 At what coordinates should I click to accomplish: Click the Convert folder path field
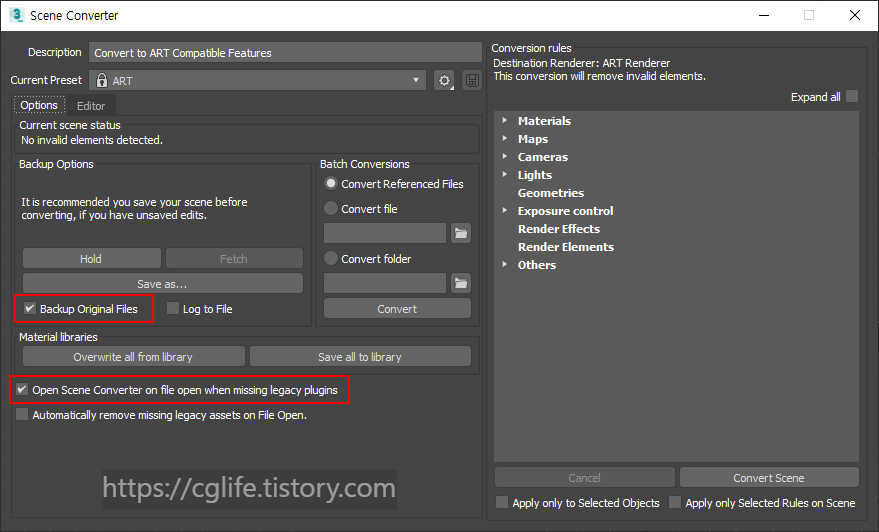(x=385, y=283)
